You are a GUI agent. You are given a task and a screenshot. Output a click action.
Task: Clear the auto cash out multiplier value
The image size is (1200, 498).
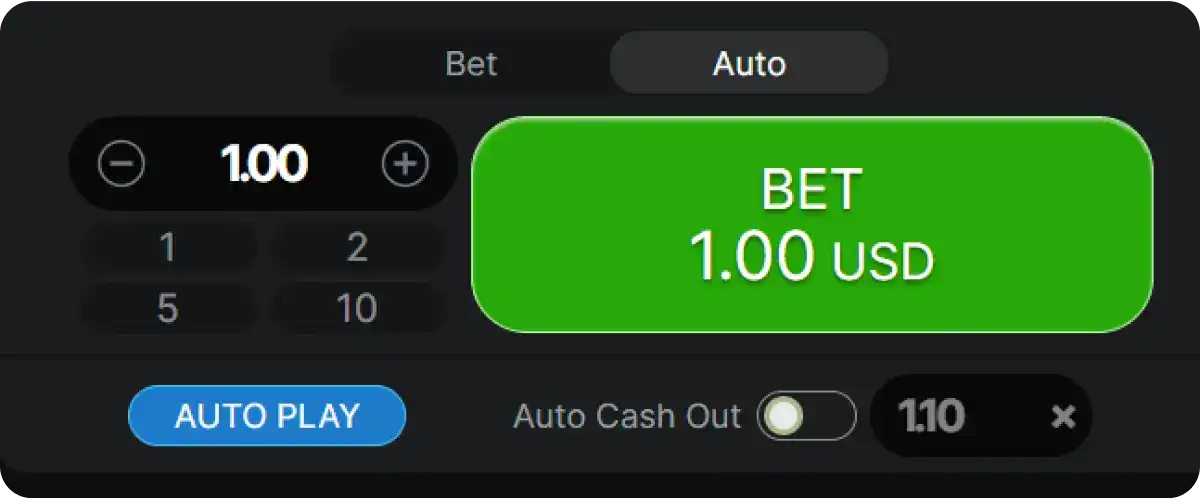1062,416
